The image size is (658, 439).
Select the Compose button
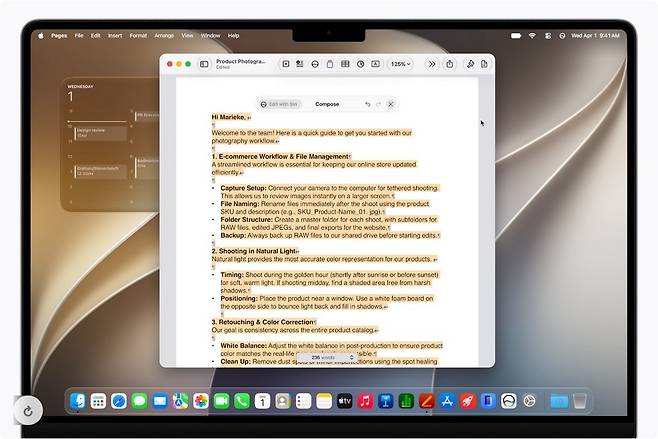tap(327, 104)
